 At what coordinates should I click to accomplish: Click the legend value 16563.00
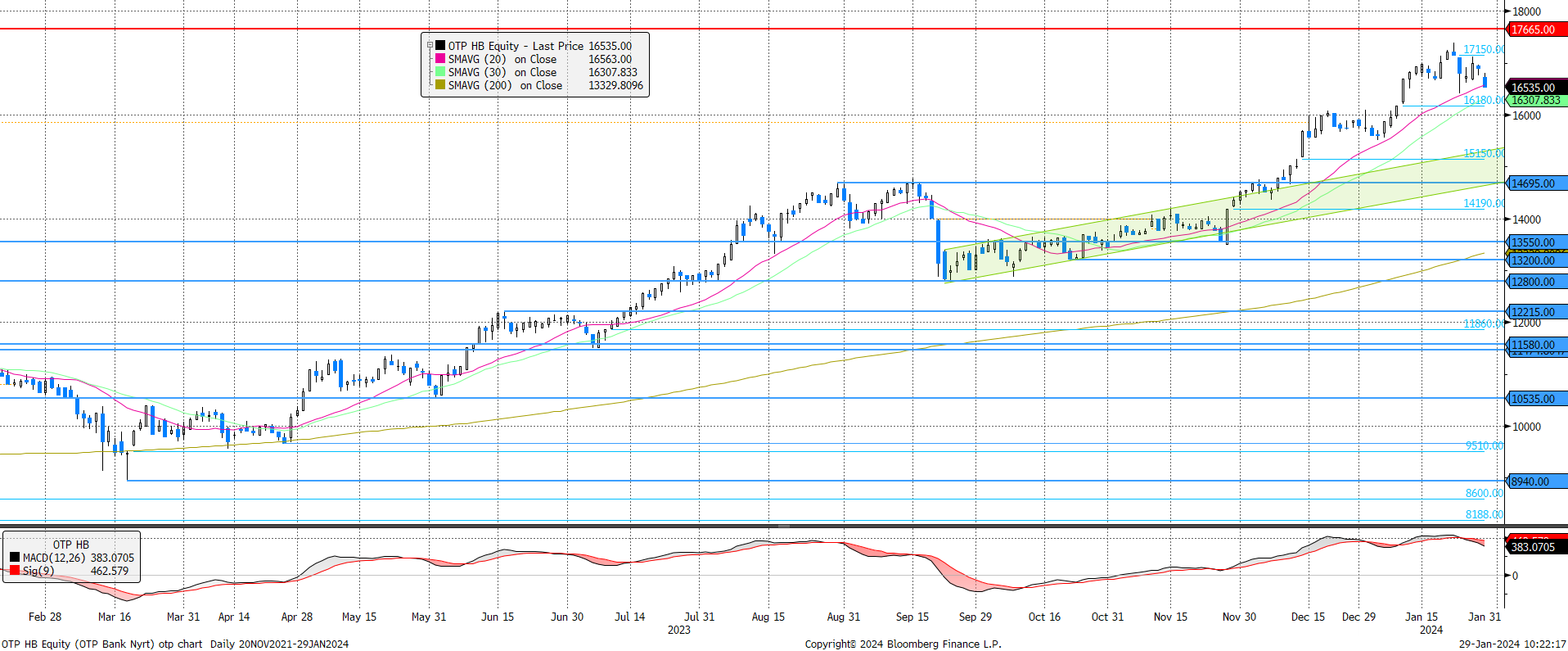[x=611, y=59]
